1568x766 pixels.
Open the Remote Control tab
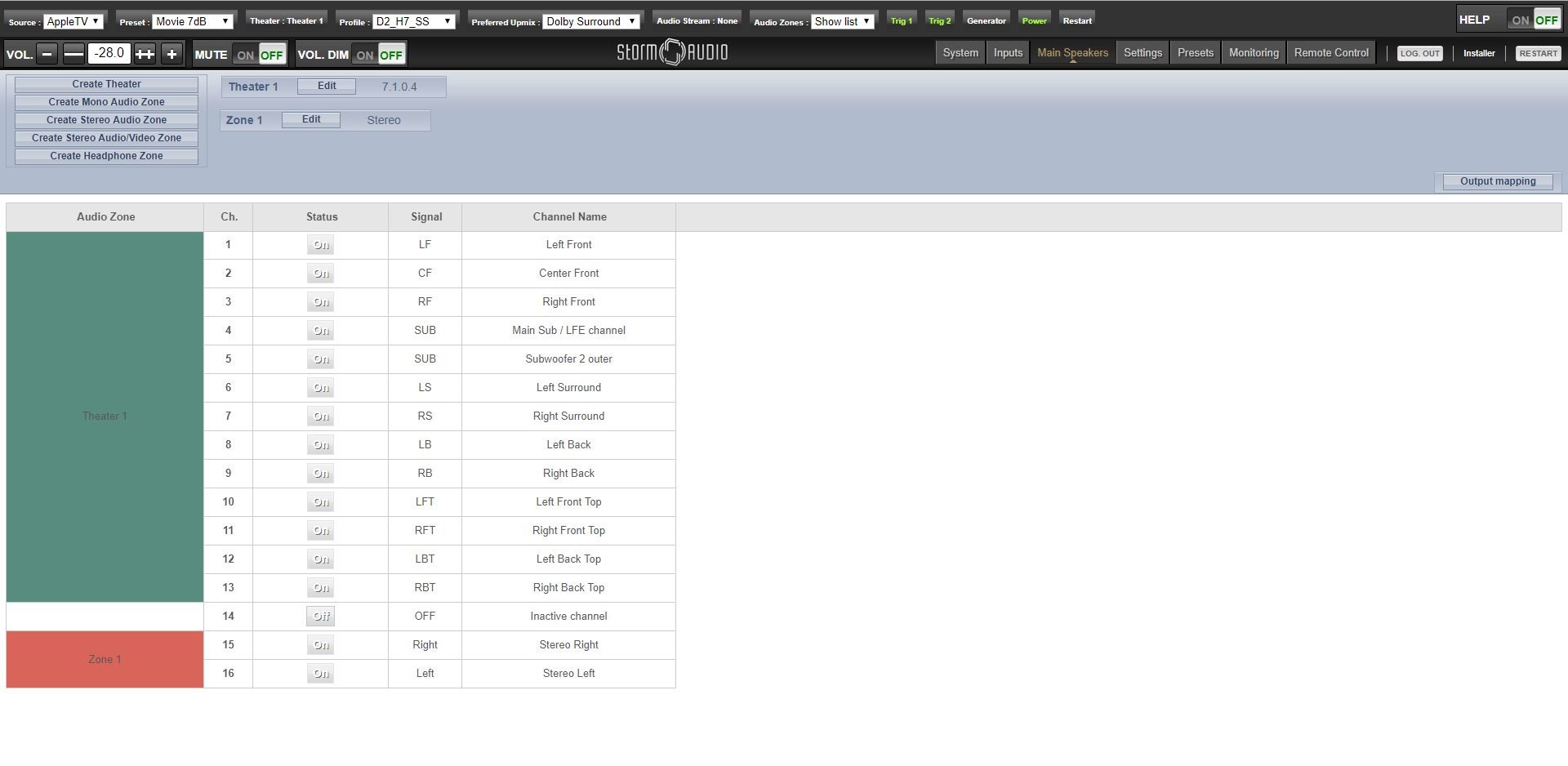tap(1331, 53)
